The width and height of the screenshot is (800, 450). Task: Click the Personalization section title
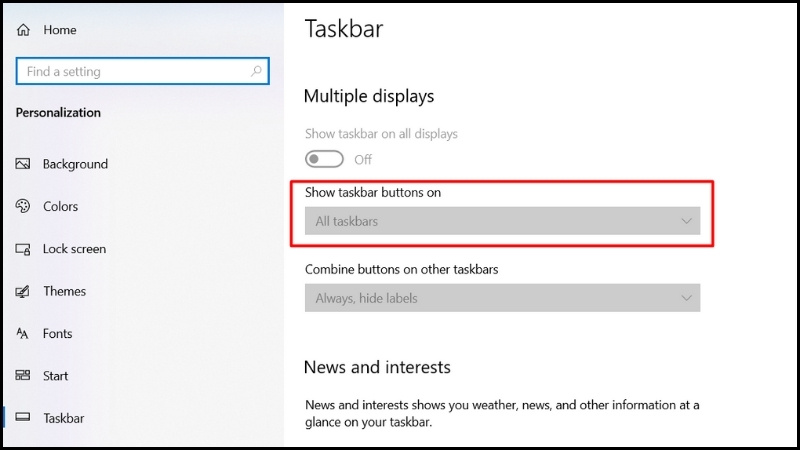(58, 113)
